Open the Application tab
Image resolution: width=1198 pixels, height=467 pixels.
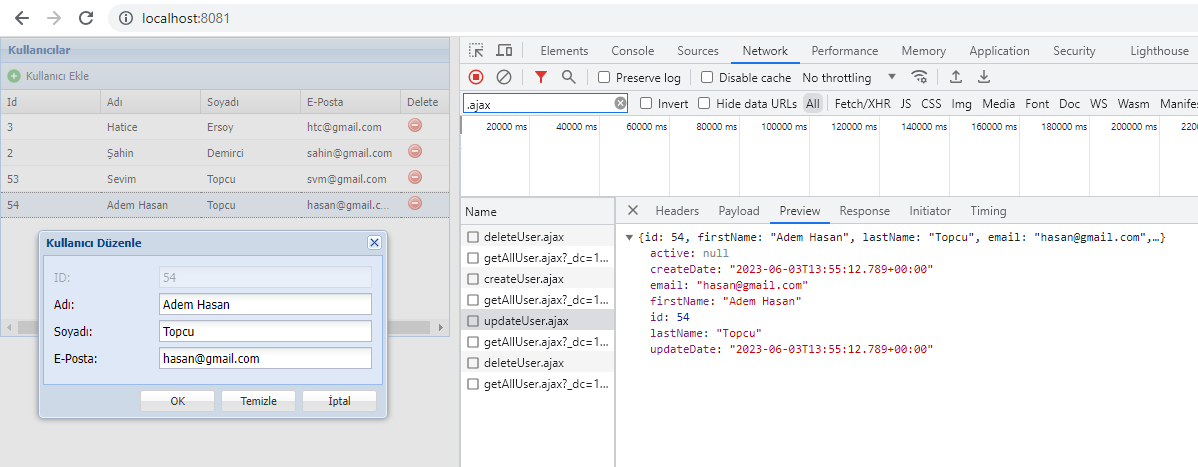point(999,50)
